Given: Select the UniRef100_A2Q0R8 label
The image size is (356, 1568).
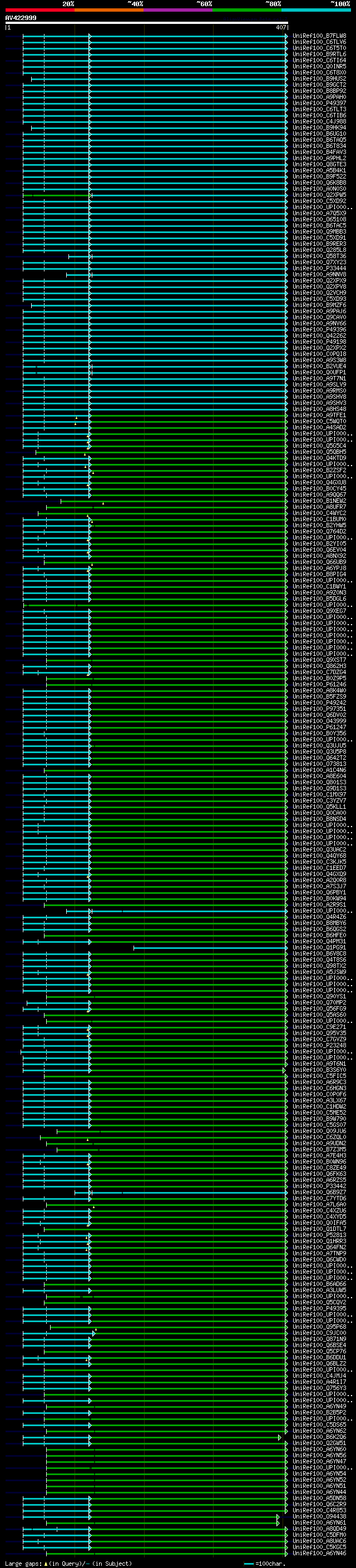Looking at the screenshot, I should [319, 880].
